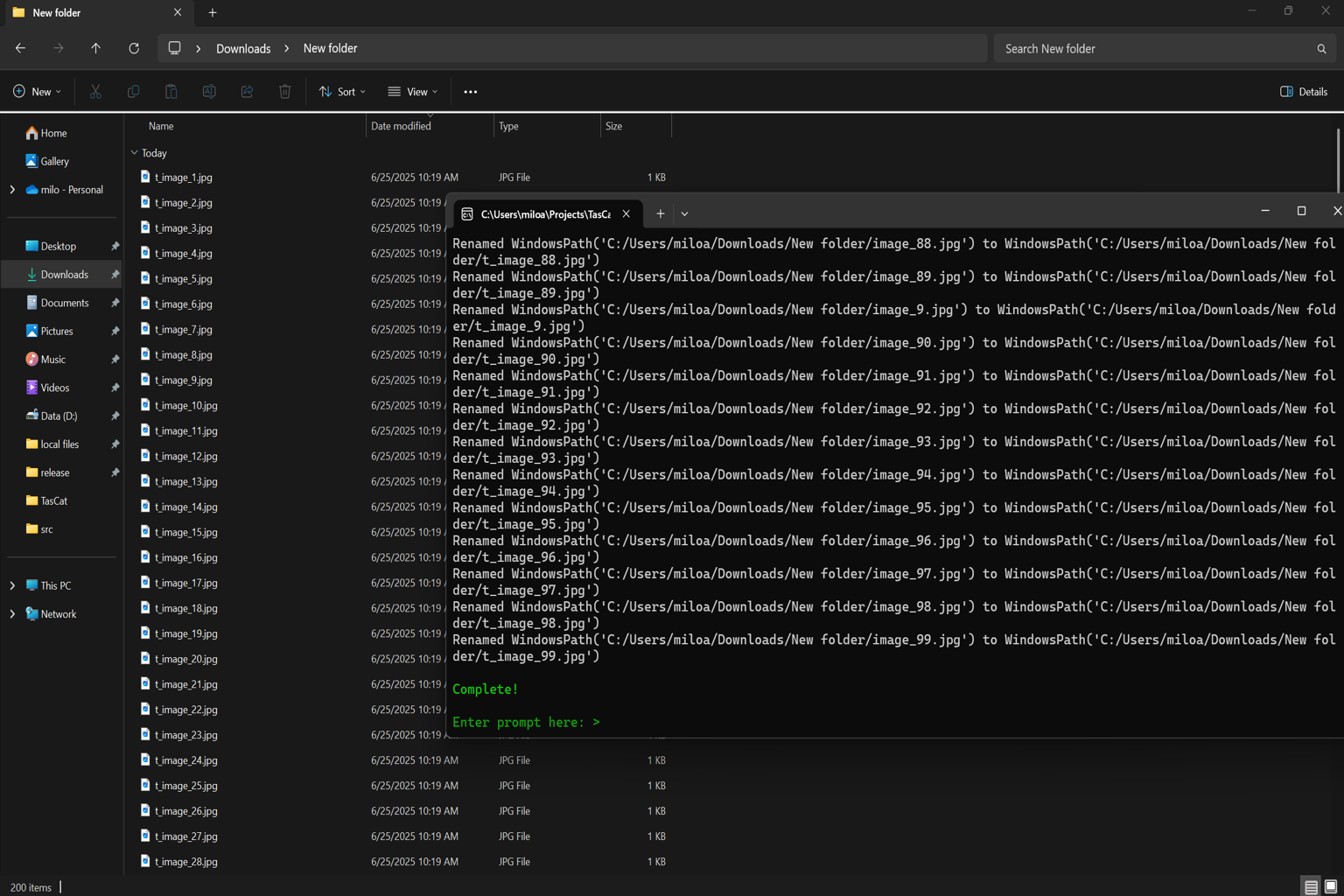The width and height of the screenshot is (1344, 896).
Task: Toggle the Details pane
Action: tap(1304, 91)
